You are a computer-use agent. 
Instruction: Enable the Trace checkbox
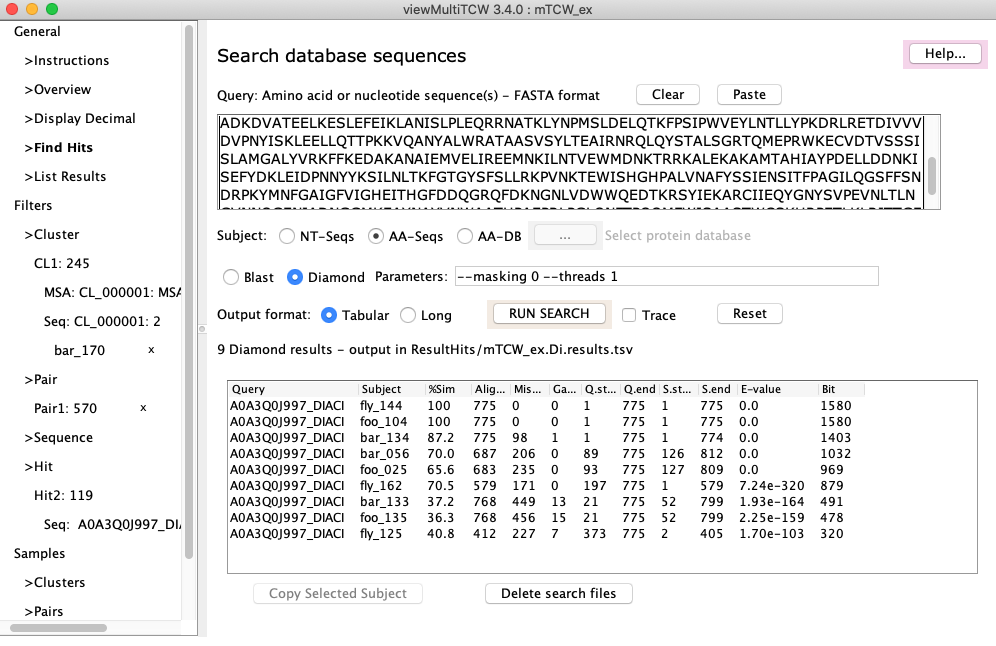point(629,315)
